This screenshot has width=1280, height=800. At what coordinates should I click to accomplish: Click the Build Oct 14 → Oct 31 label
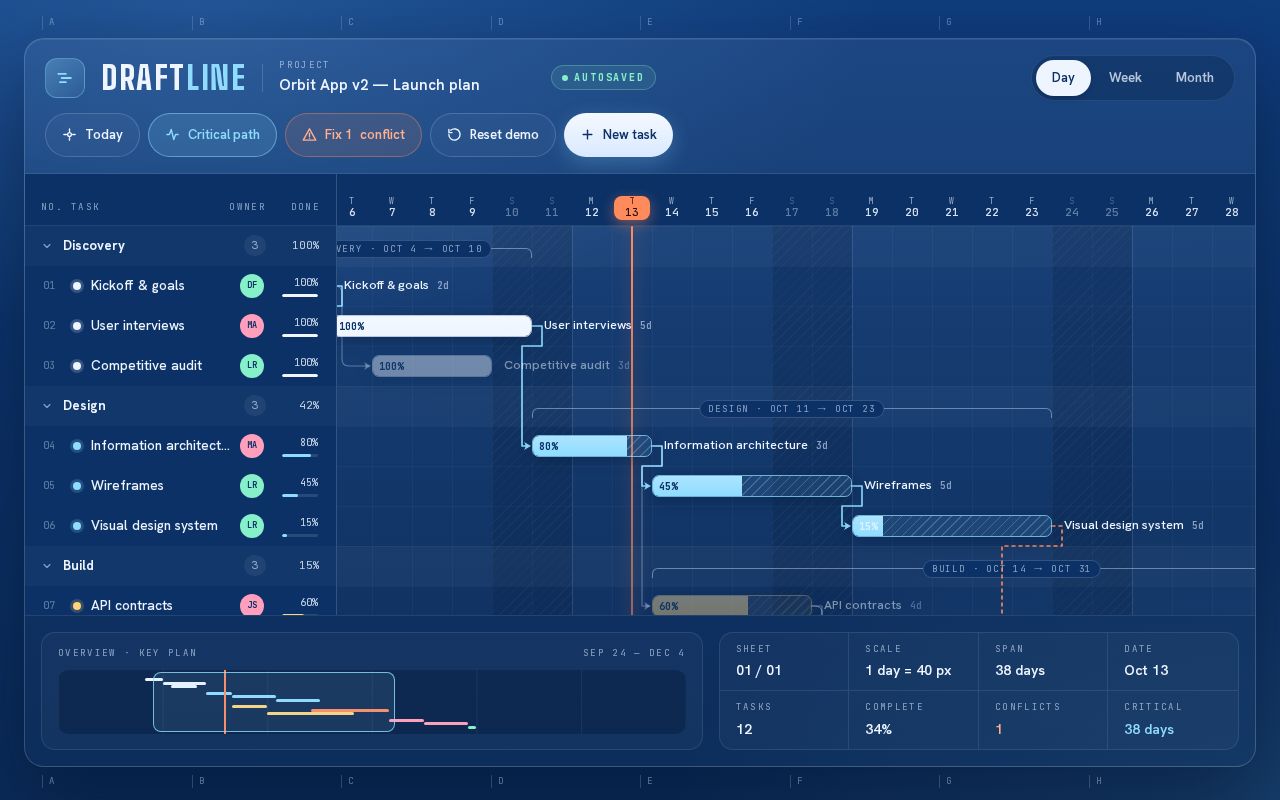coord(1011,569)
